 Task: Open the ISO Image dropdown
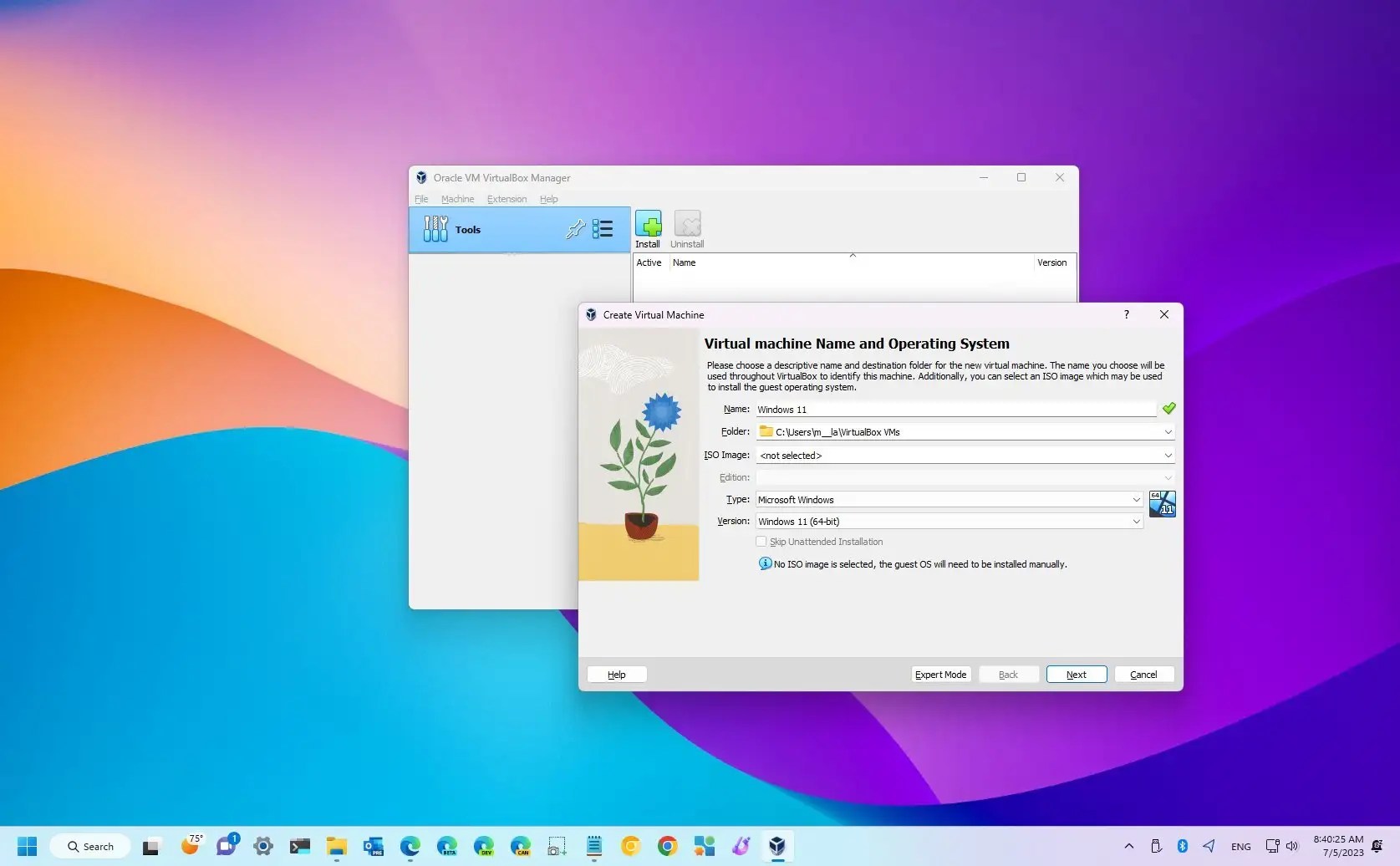1168,455
